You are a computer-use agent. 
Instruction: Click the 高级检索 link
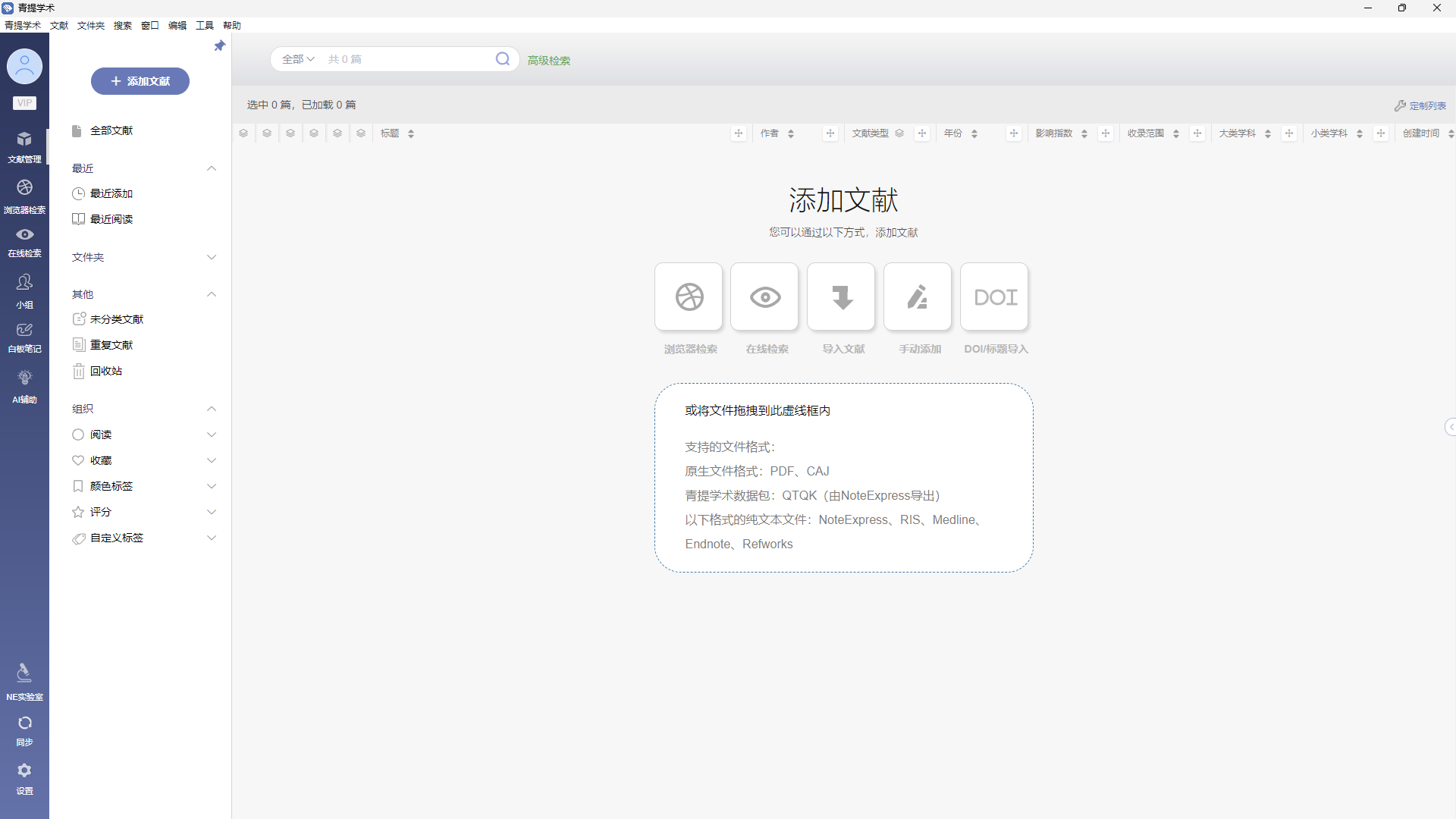point(549,61)
